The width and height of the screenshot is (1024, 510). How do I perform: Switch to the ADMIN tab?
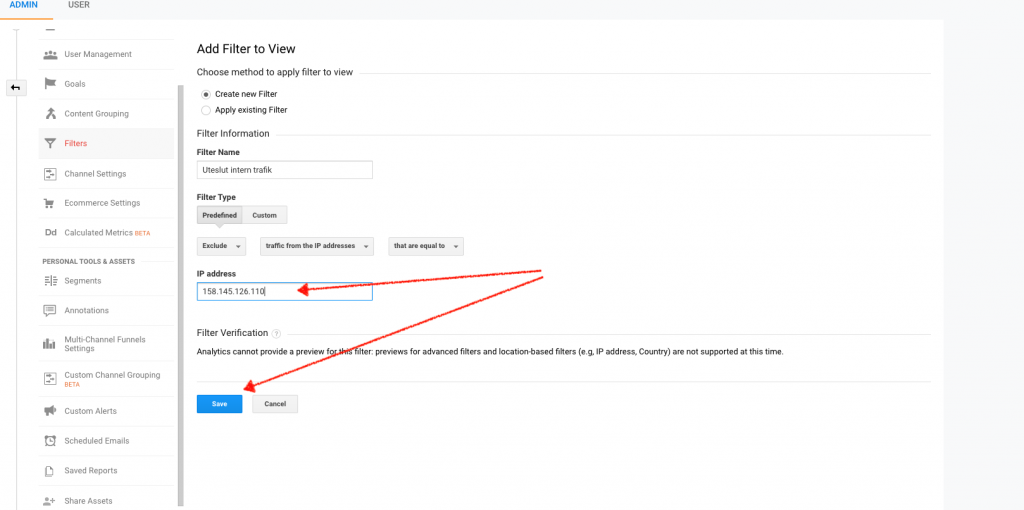point(24,5)
